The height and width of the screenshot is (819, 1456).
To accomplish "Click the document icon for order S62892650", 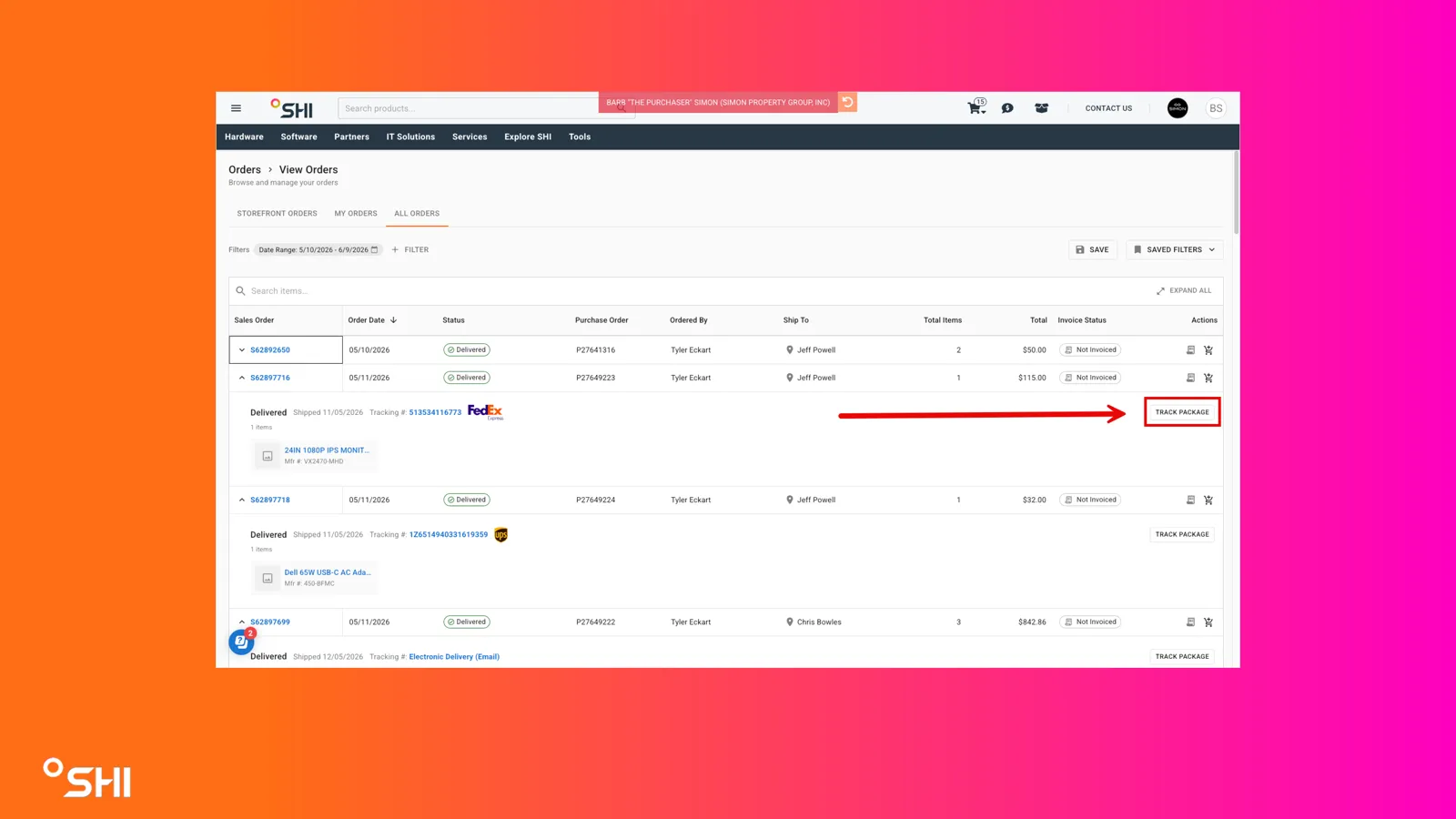I will coord(1190,350).
